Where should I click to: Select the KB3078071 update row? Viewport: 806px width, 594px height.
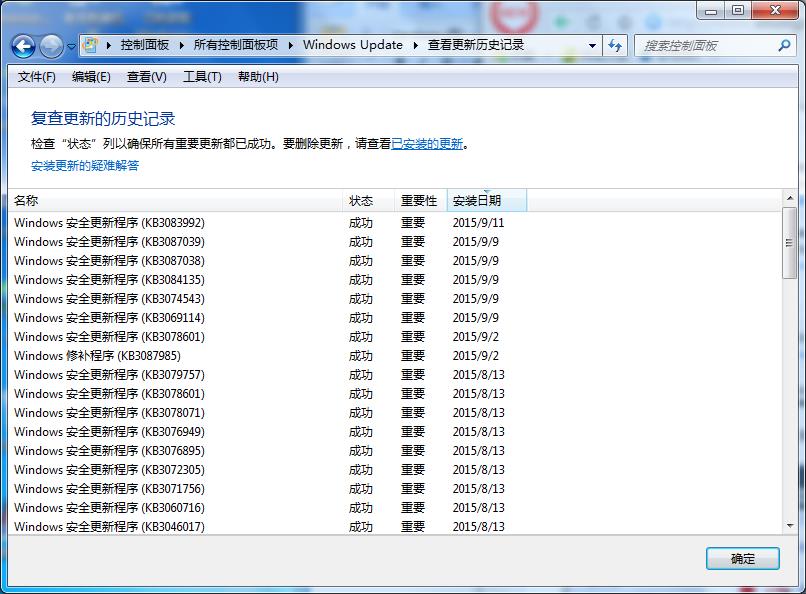point(394,413)
